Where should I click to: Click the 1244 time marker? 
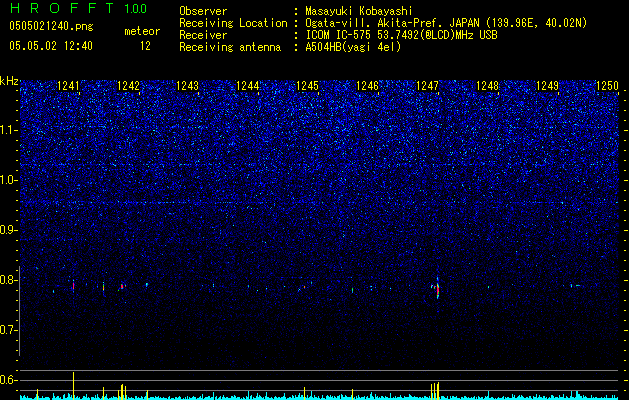[x=248, y=85]
